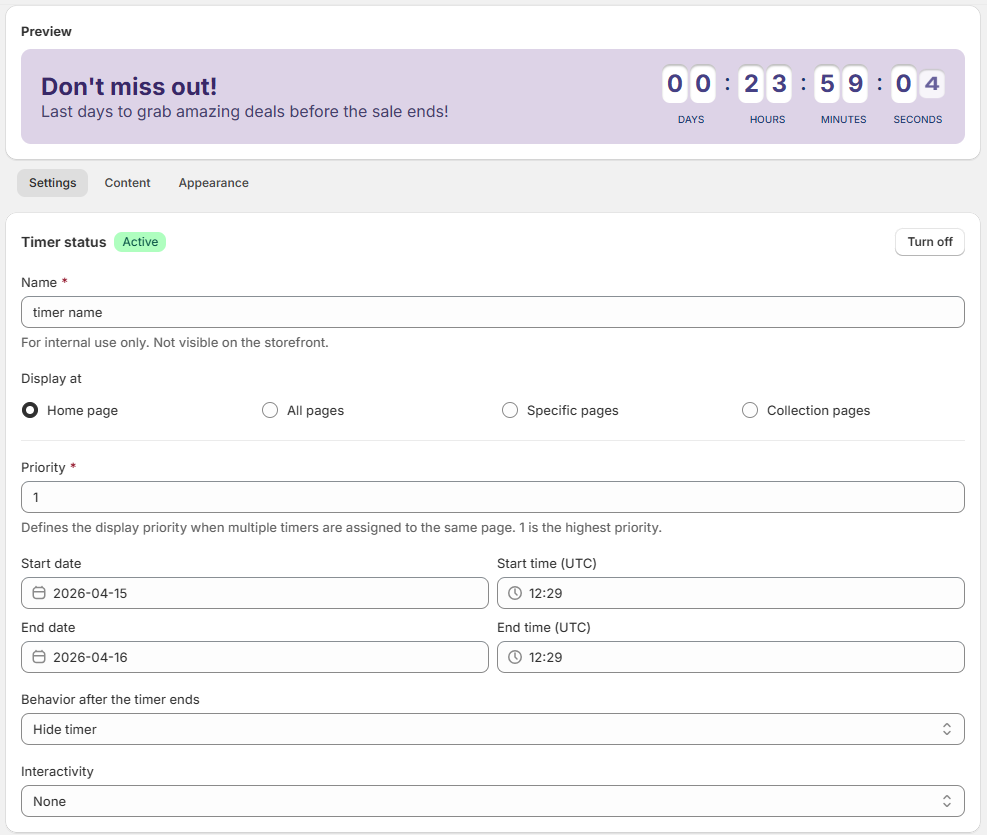Click the clock icon in End time
The image size is (987, 835).
click(x=515, y=657)
